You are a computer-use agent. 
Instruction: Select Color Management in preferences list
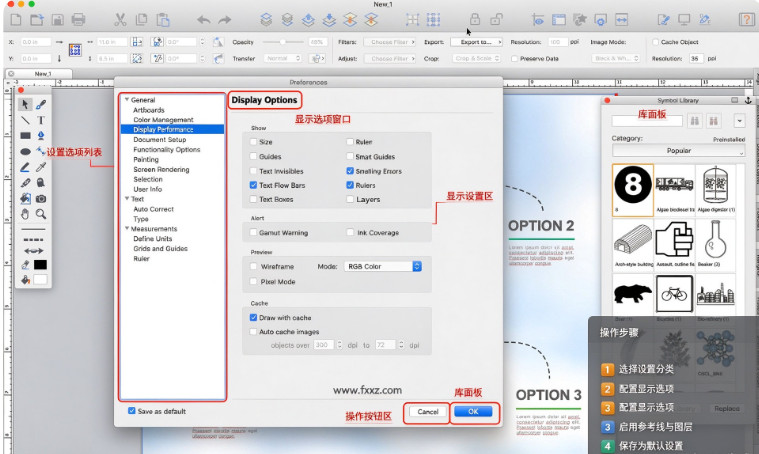point(163,120)
